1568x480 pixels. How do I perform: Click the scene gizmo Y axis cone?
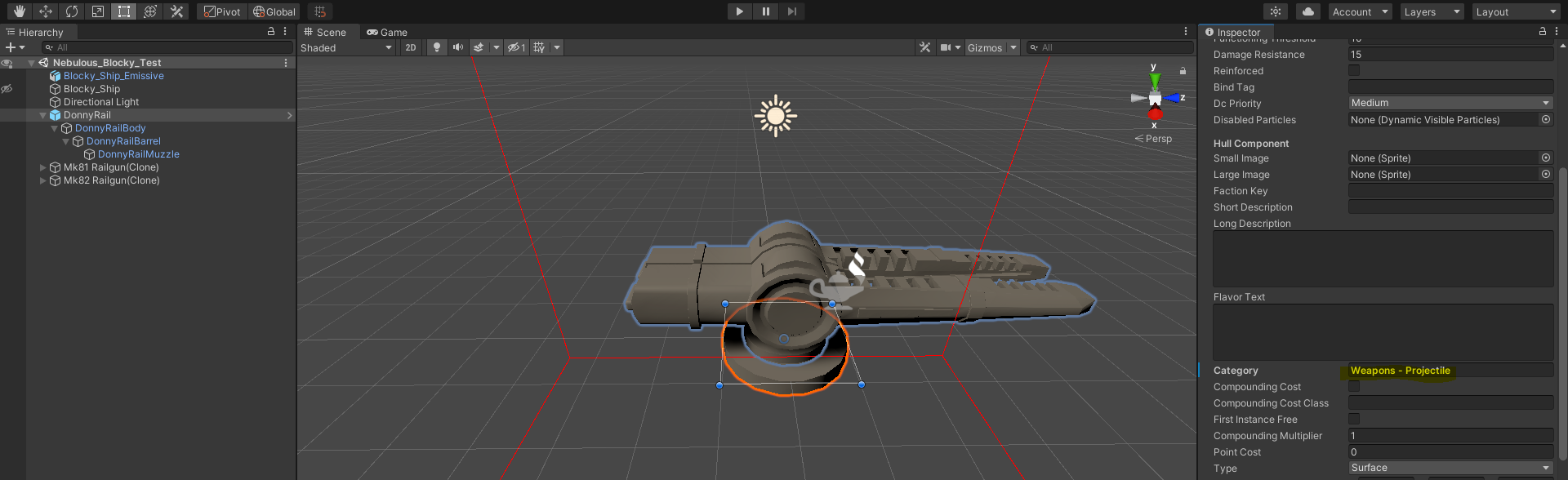click(1155, 79)
